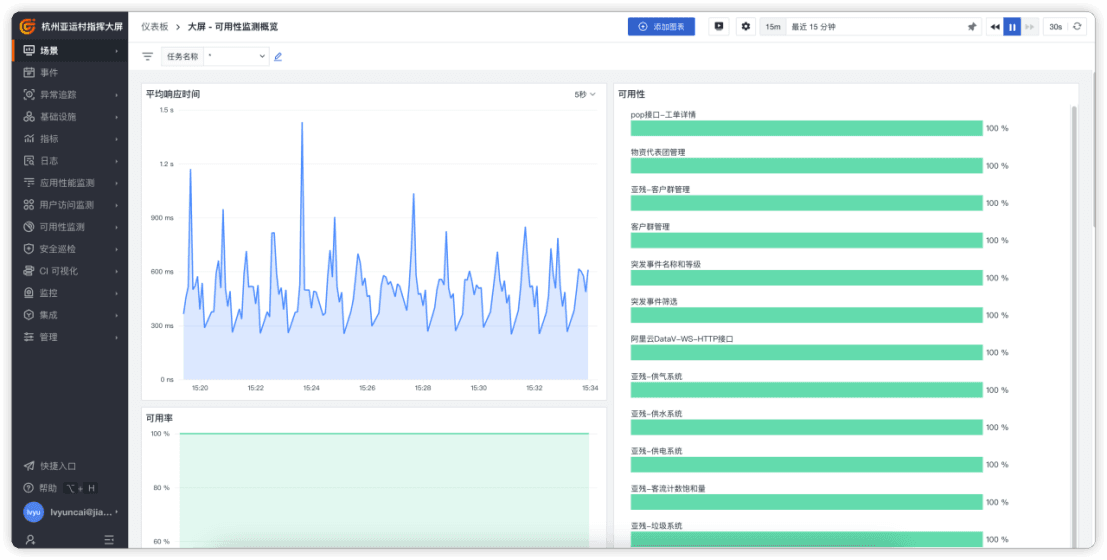Image resolution: width=1107 pixels, height=560 pixels.
Task: Expand the 异常追踪 submenu chevron
Action: tap(116, 95)
